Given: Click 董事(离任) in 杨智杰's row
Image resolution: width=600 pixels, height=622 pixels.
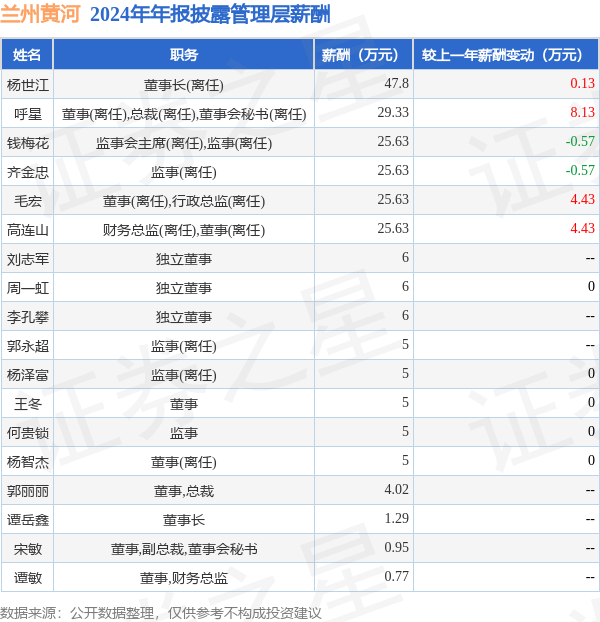Looking at the screenshot, I should pyautogui.click(x=184, y=462).
